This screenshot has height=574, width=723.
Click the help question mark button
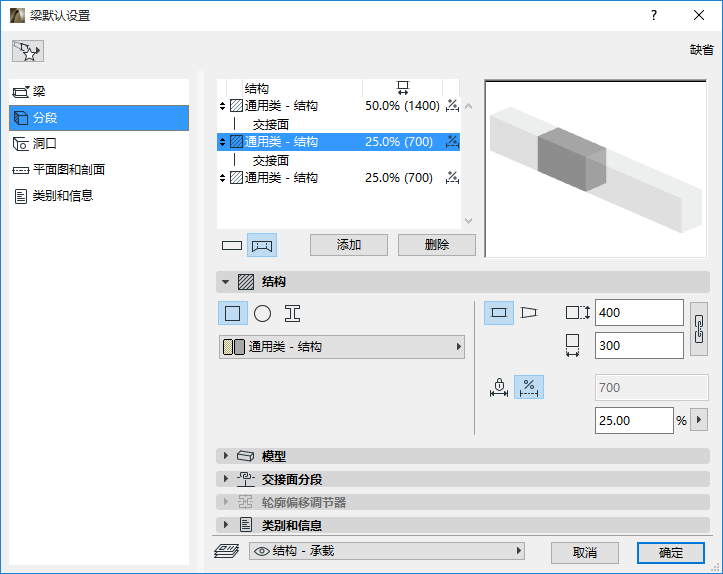[x=654, y=15]
